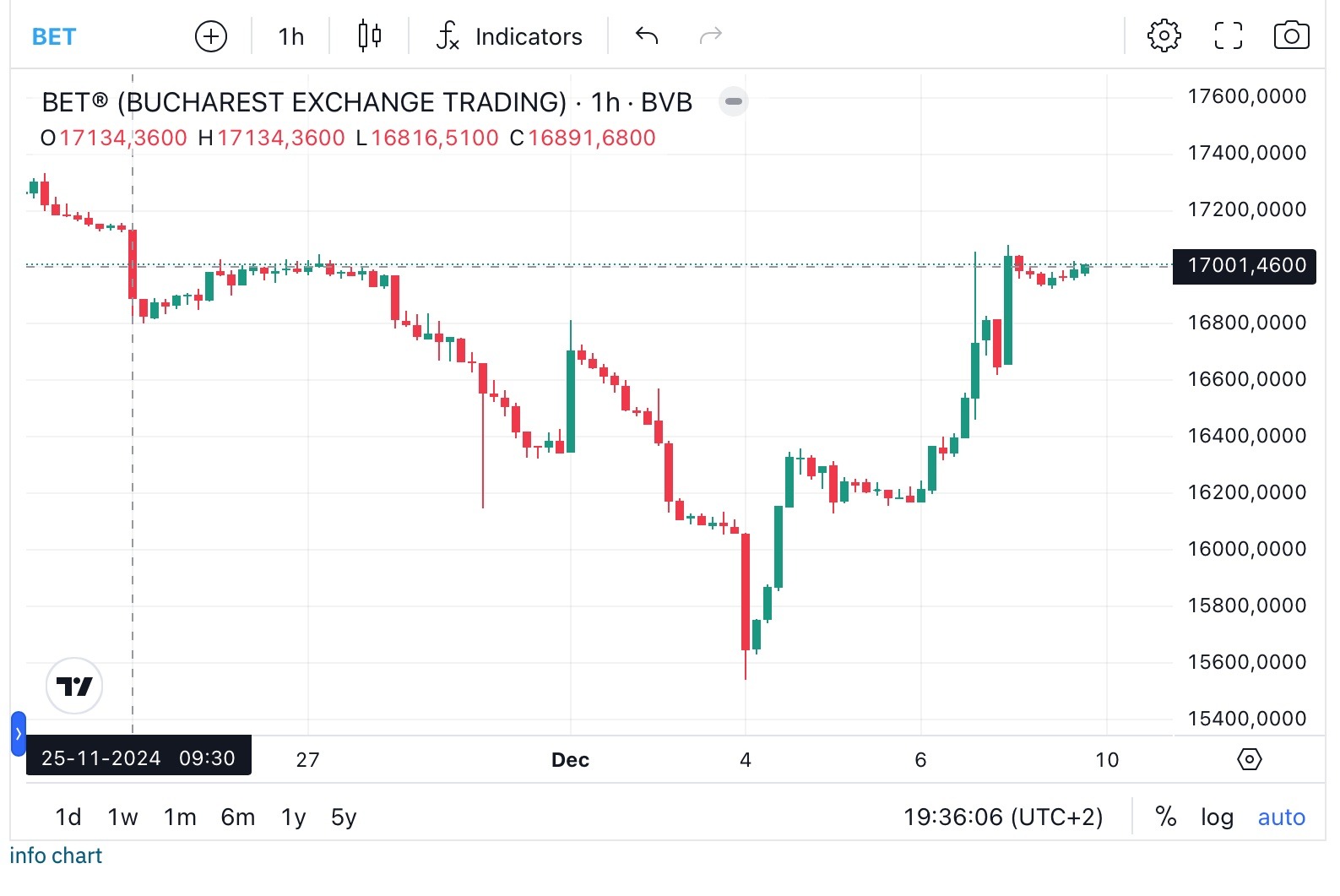Click the 19:36:06 (UTC+2) timezone clock

[x=1003, y=817]
